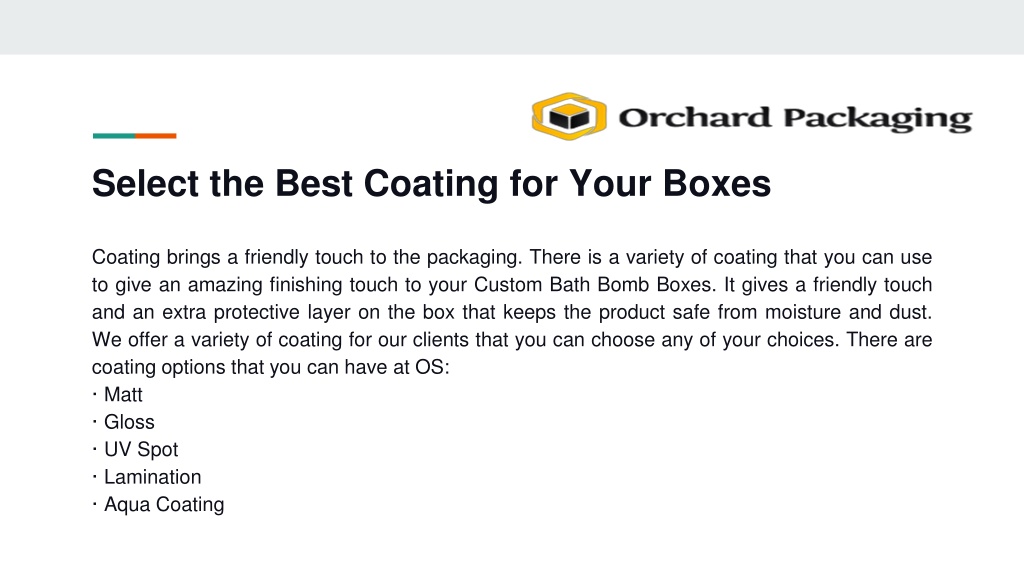The image size is (1024, 576).
Task: Select the 'Lamination' bullet item
Action: tap(152, 477)
